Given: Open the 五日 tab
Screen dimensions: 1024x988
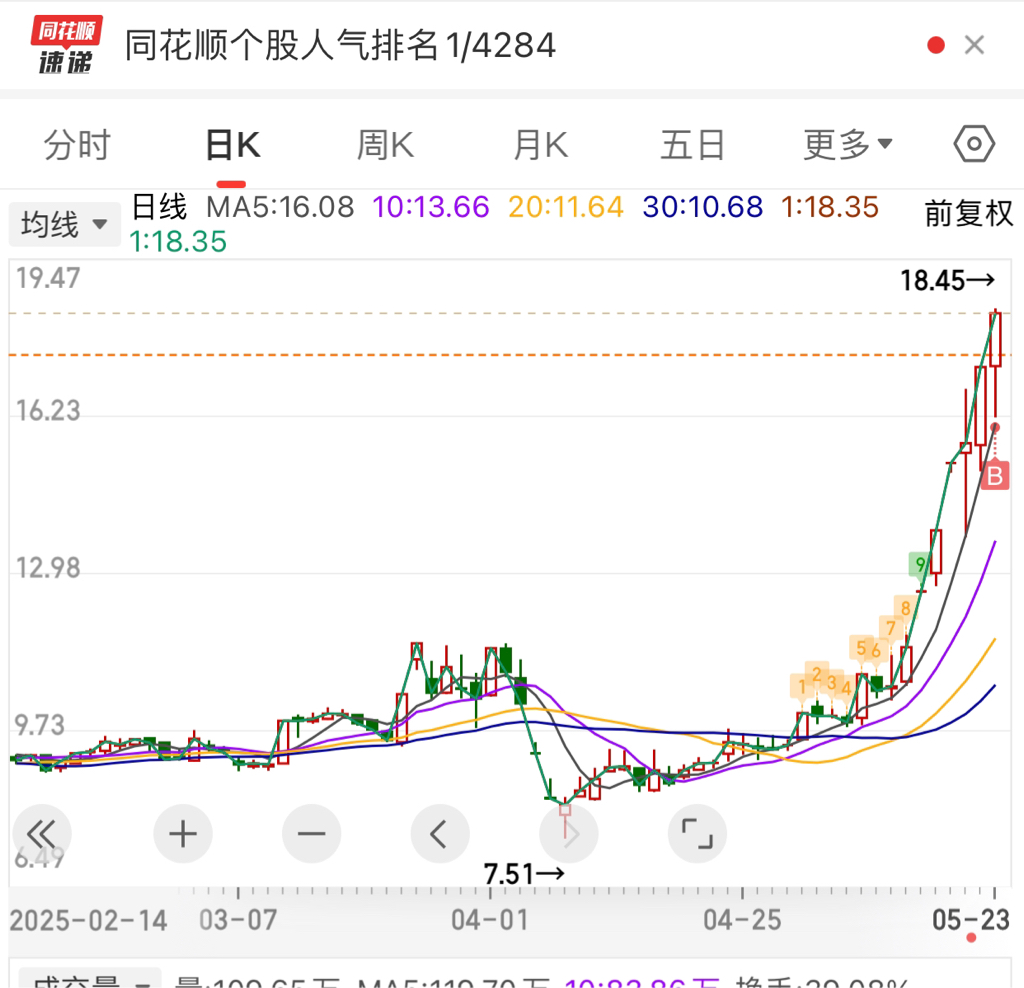Looking at the screenshot, I should point(693,145).
